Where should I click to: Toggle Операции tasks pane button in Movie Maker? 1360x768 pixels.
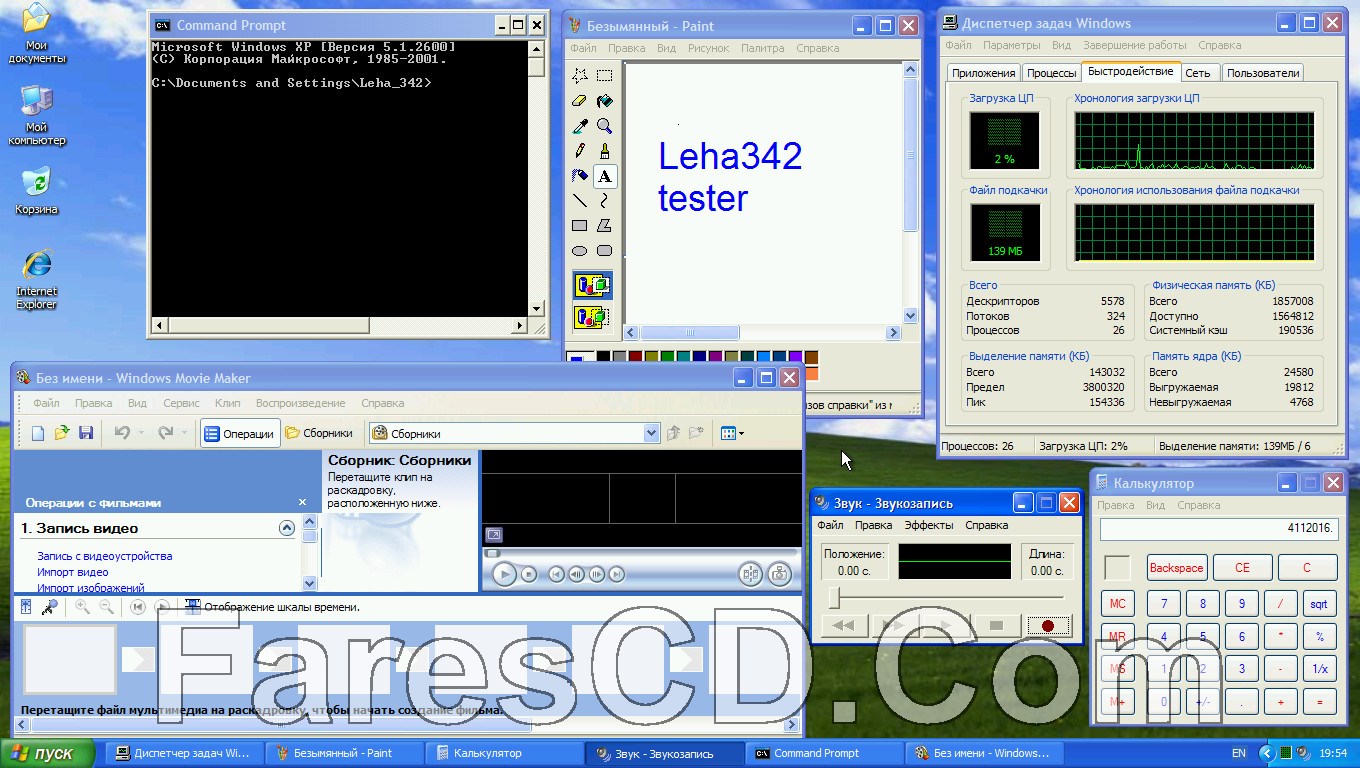pyautogui.click(x=240, y=433)
